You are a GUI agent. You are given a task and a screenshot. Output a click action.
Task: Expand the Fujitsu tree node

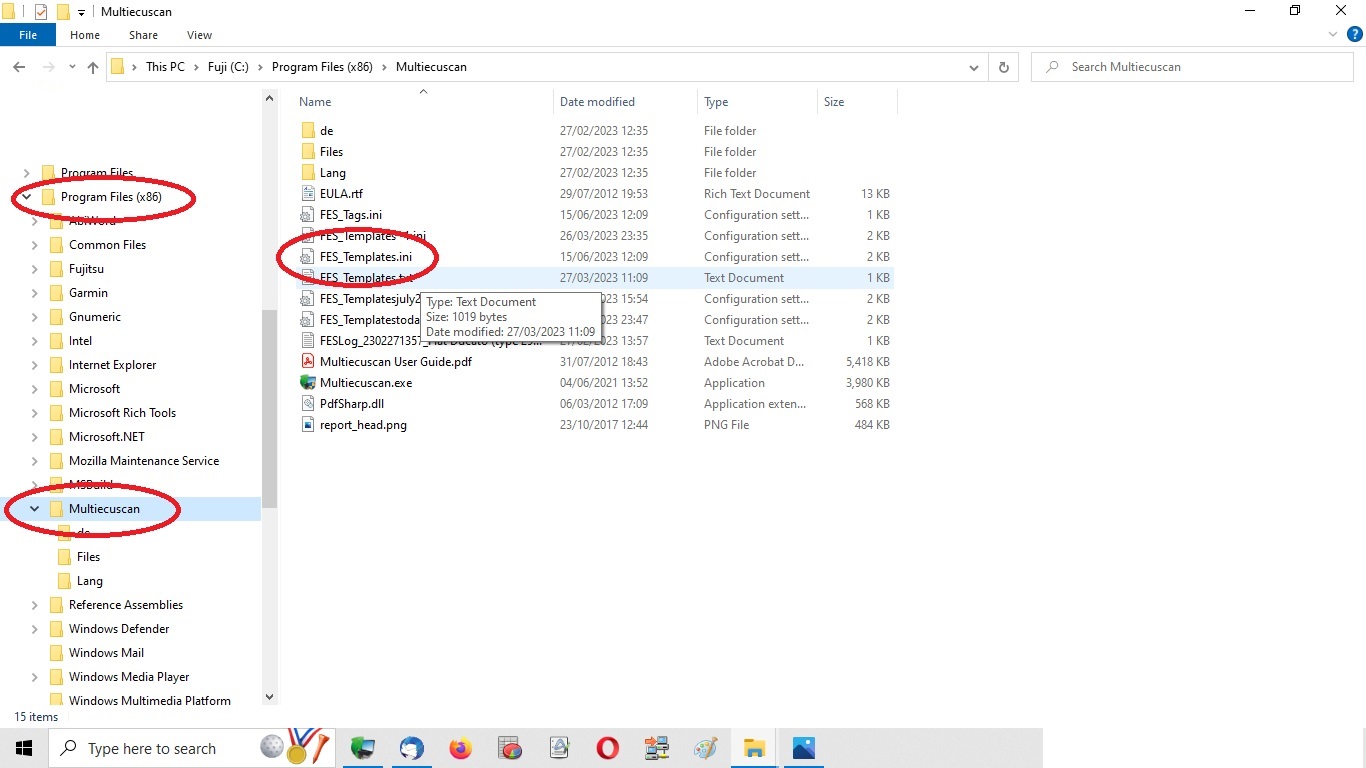[35, 269]
